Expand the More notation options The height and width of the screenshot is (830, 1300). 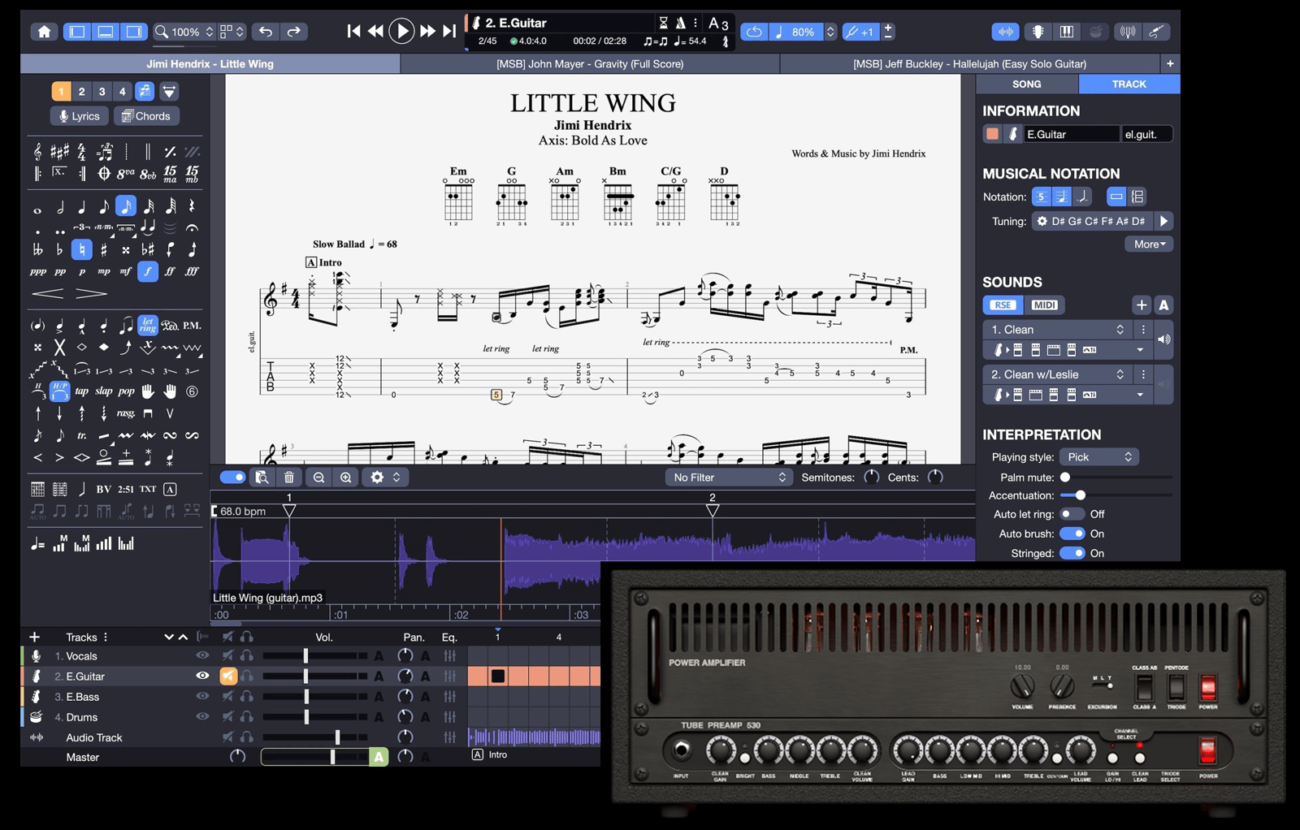click(x=1148, y=244)
